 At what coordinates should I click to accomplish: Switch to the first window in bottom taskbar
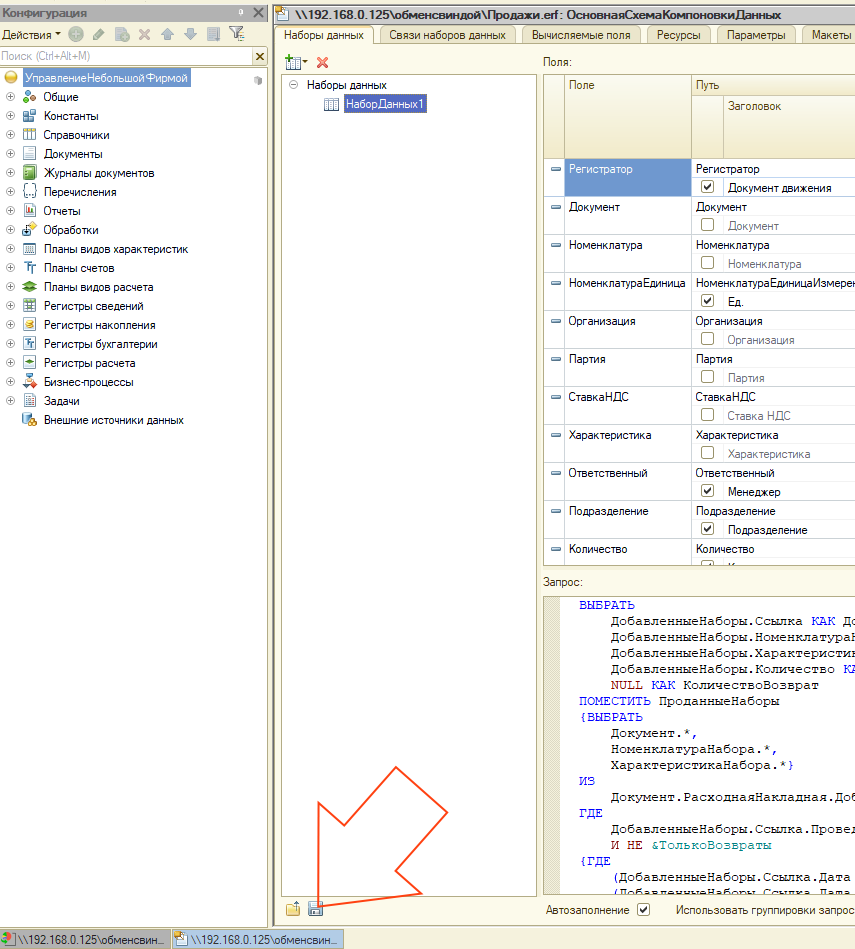tap(85, 939)
